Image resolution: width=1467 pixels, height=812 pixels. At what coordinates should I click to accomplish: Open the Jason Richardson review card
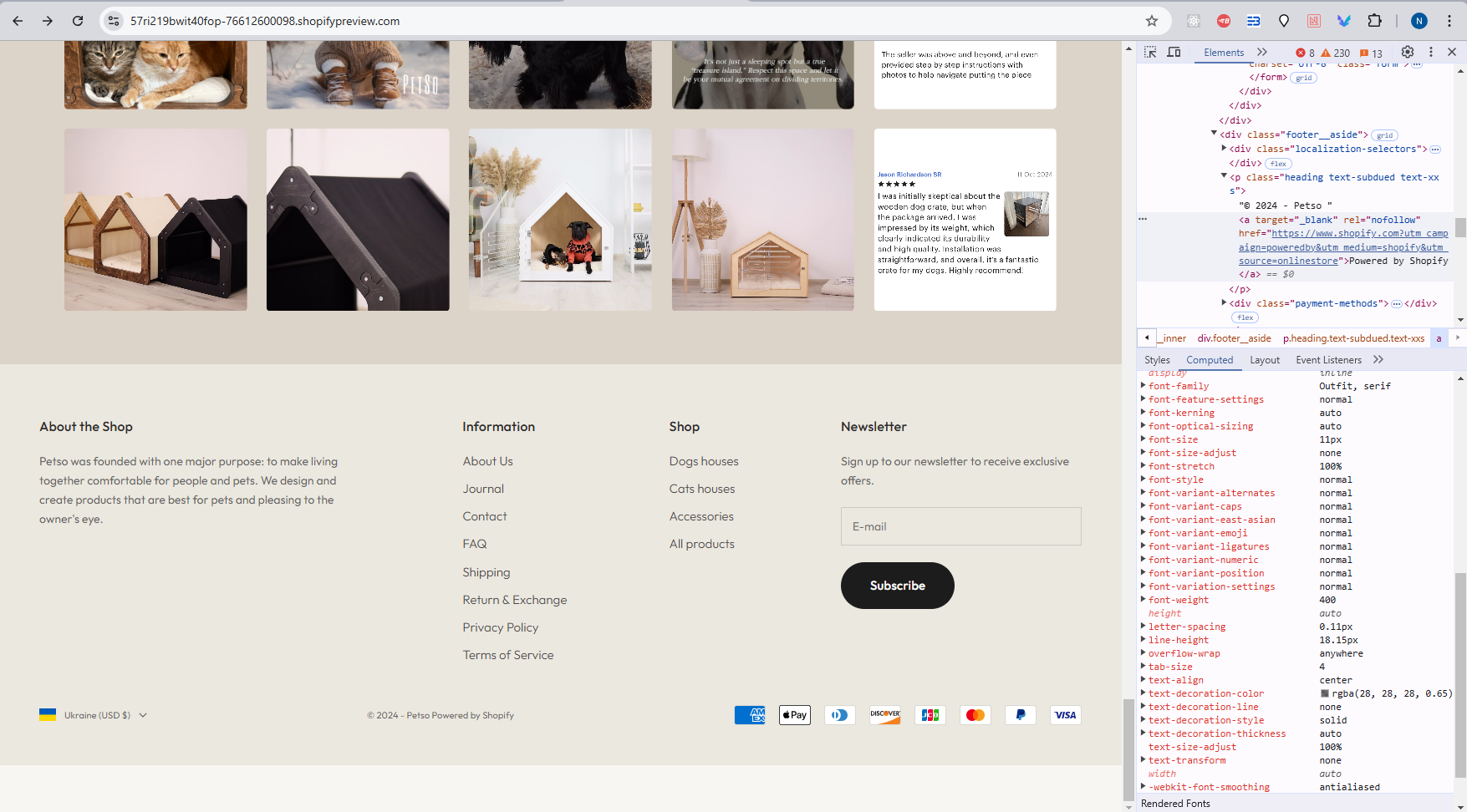click(965, 220)
